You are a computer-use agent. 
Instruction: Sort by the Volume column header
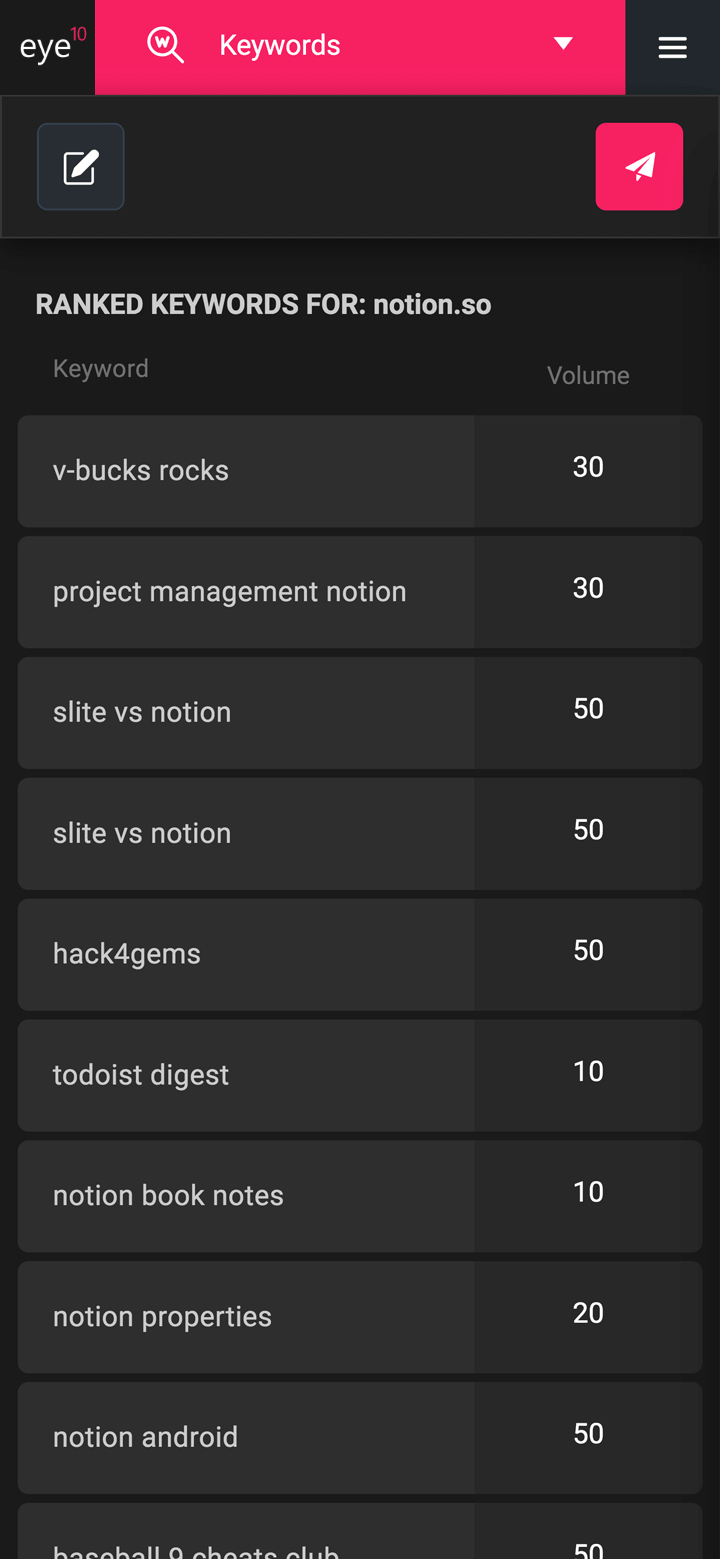coord(588,376)
